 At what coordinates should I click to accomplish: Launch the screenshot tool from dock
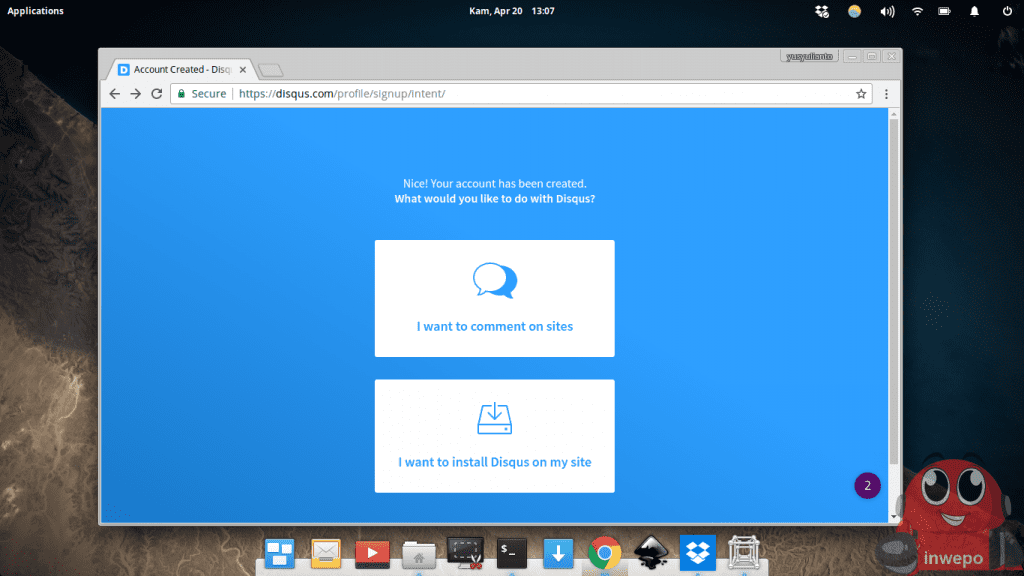click(x=465, y=553)
